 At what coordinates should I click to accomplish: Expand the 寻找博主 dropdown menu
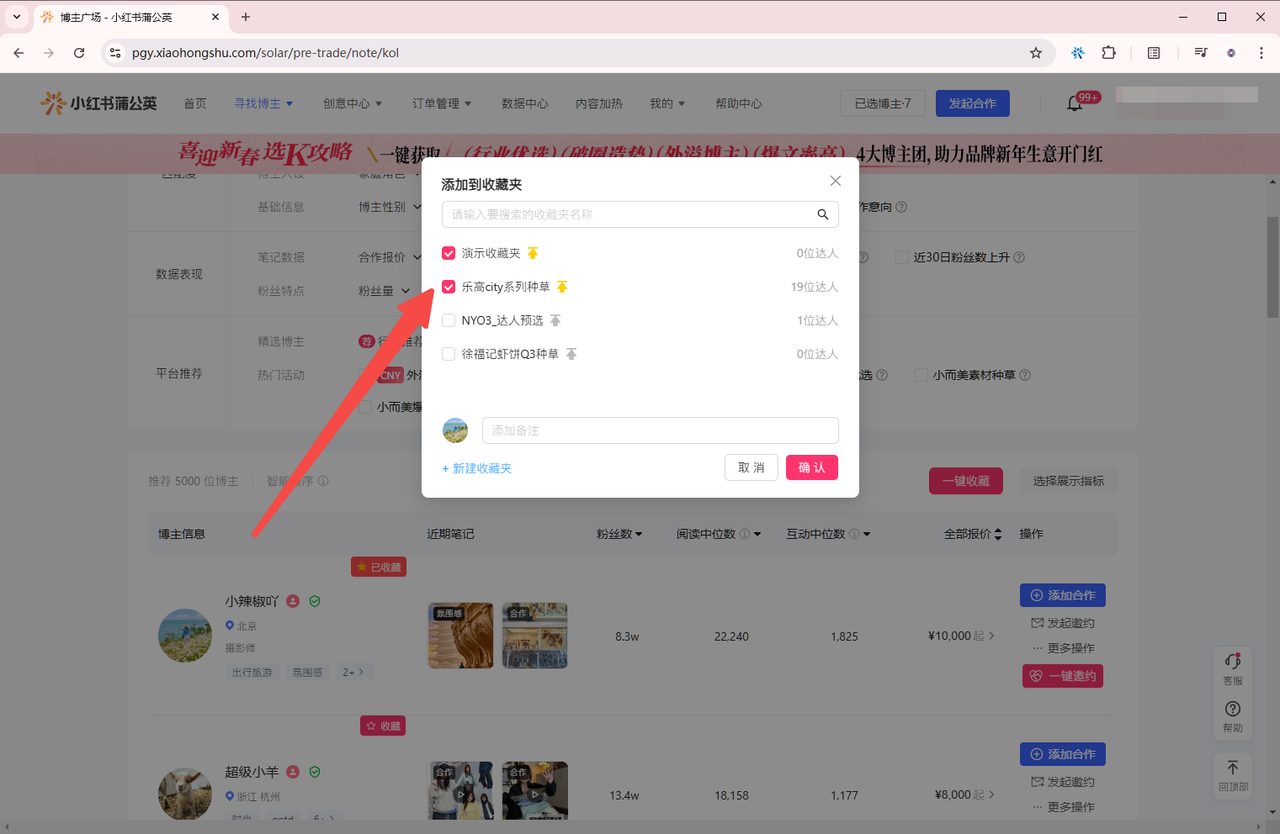[263, 103]
